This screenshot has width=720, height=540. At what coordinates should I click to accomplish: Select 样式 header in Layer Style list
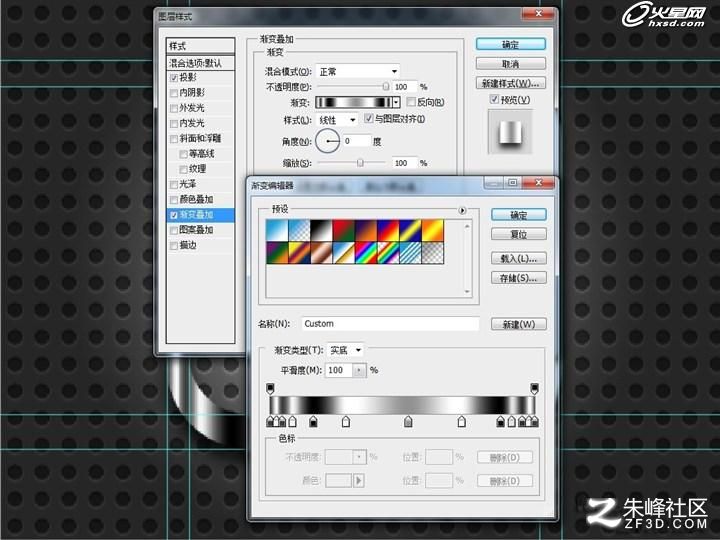(201, 46)
